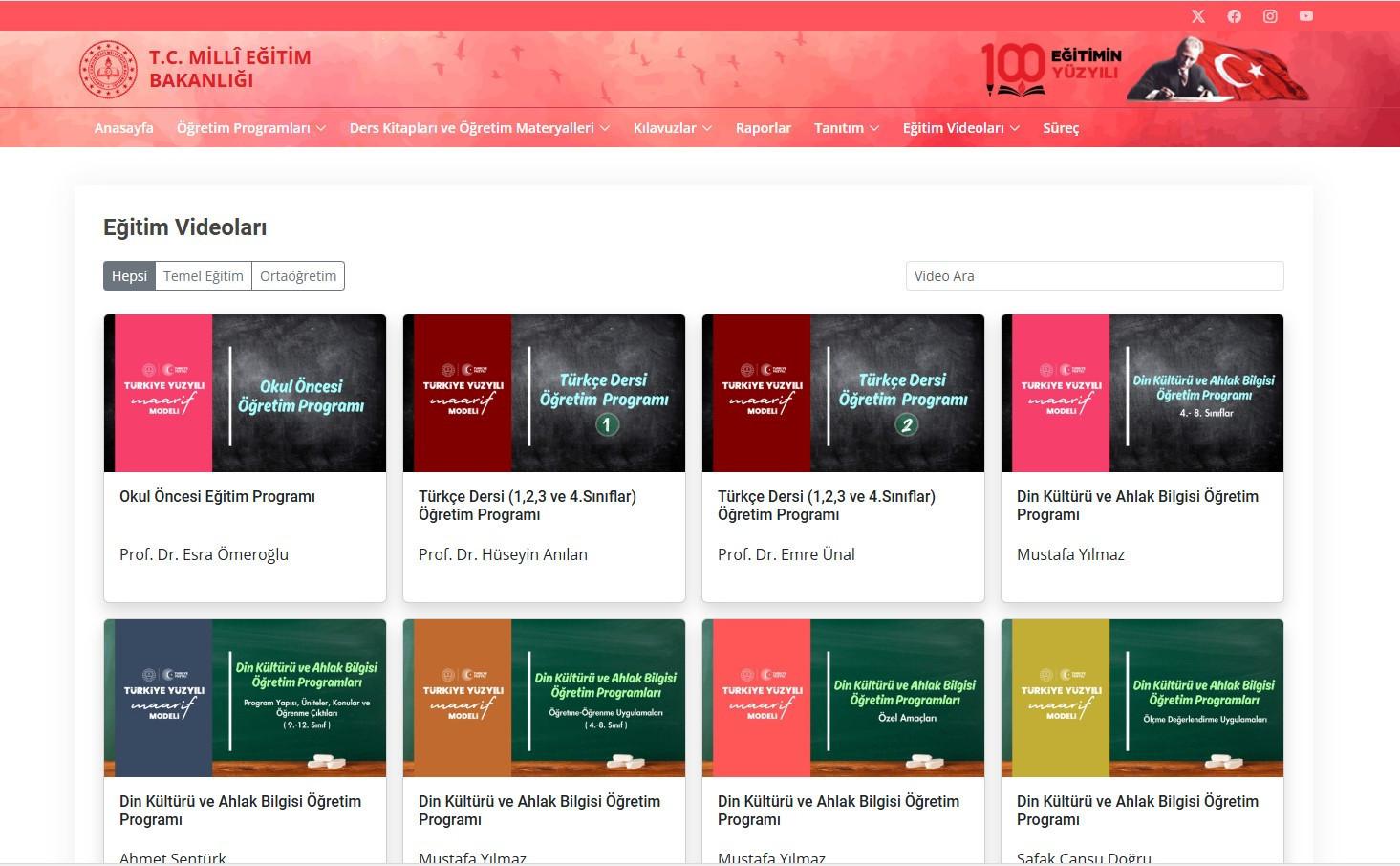The height and width of the screenshot is (866, 1400).
Task: Expand the Tanıtım dropdown menu
Action: (x=846, y=128)
